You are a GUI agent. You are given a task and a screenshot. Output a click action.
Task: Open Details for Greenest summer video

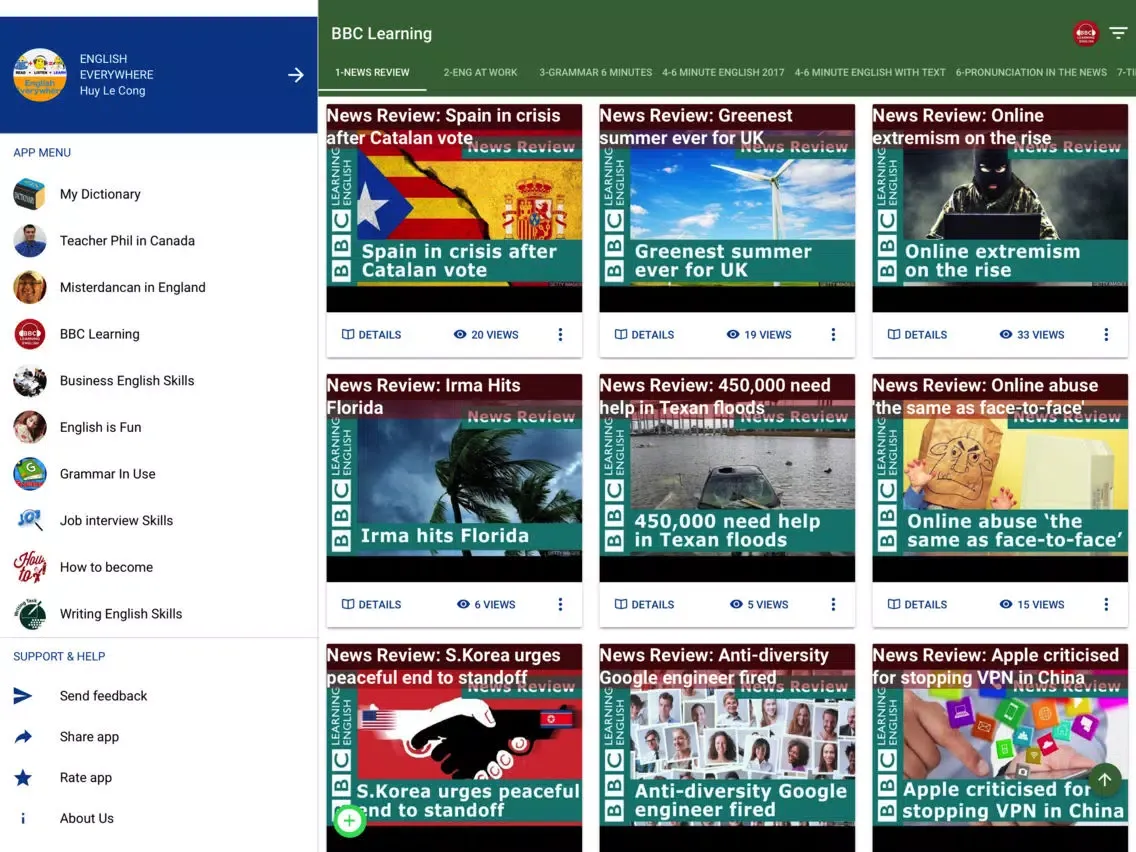pos(644,335)
